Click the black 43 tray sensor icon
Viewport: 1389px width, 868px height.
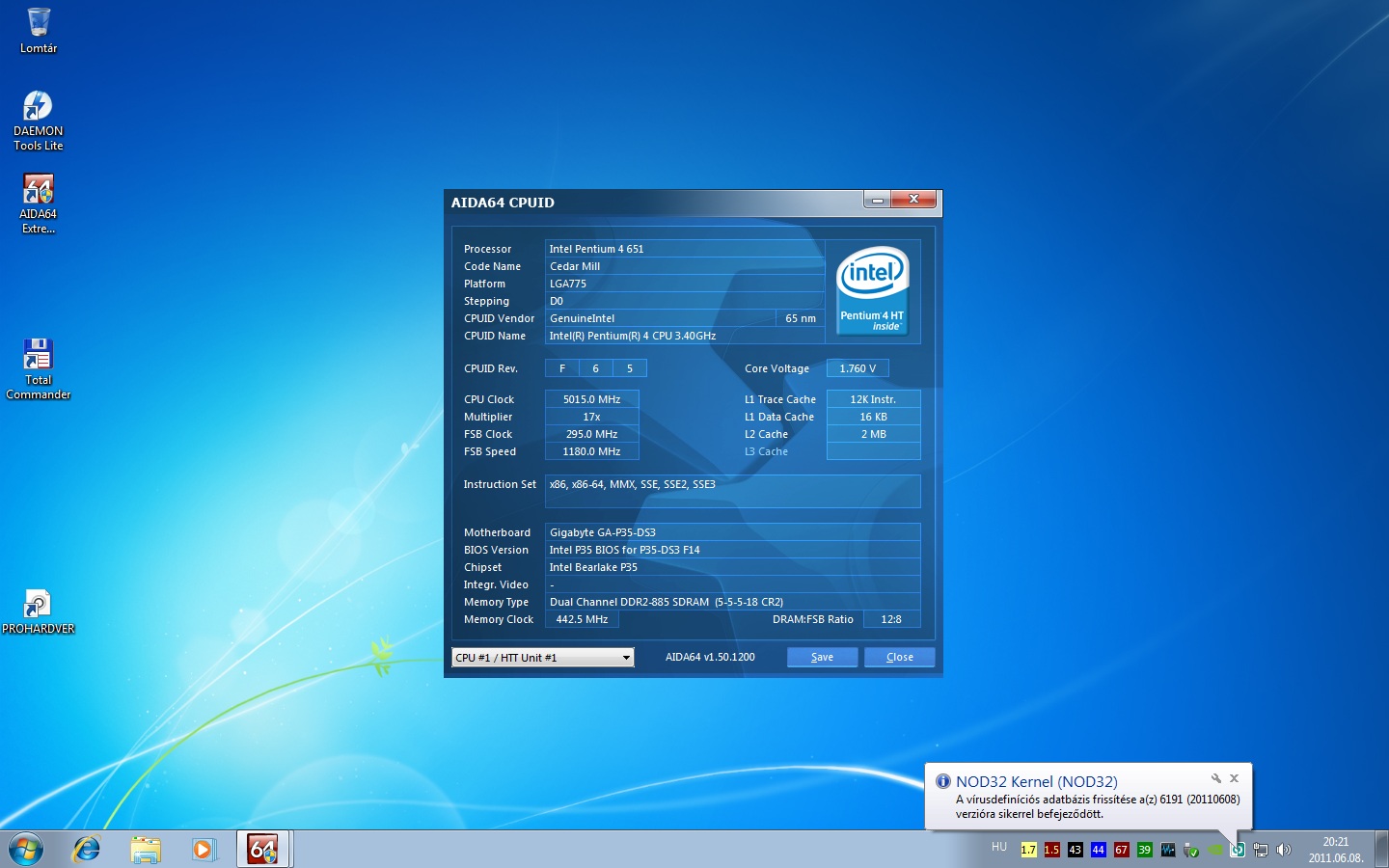1075,850
